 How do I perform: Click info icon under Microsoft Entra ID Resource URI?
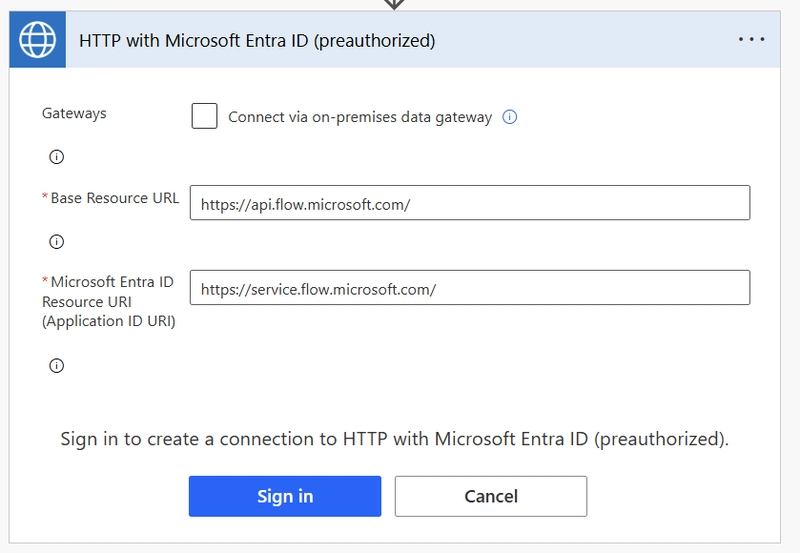57,365
